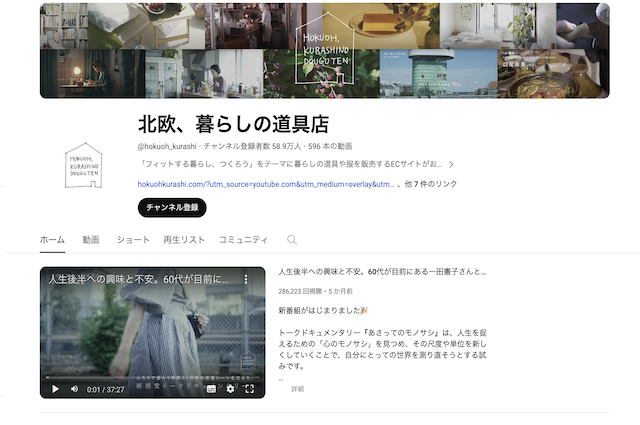This screenshot has width=640, height=425.
Task: Search within the channel using magnifier icon
Action: click(292, 240)
